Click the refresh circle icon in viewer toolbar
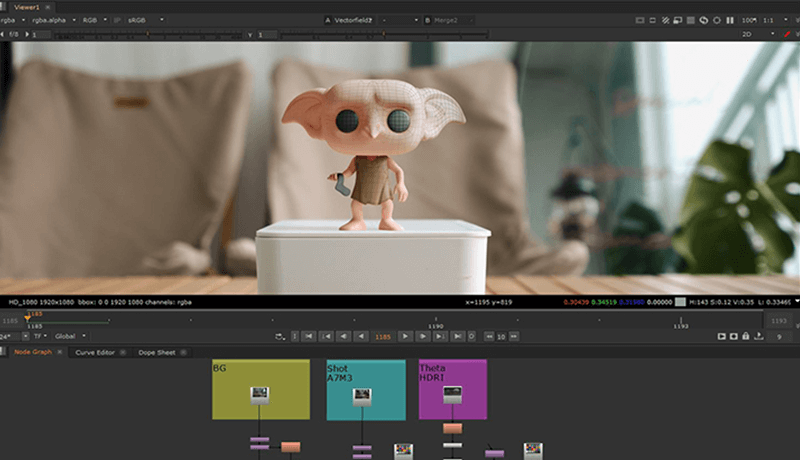Screen dimensions: 800x460 (x=717, y=20)
